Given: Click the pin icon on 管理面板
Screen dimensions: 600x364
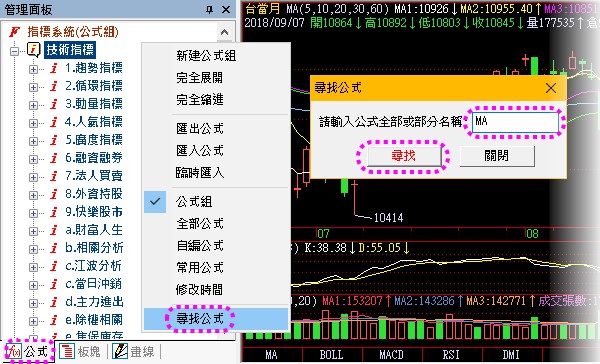Looking at the screenshot, I should (x=209, y=10).
